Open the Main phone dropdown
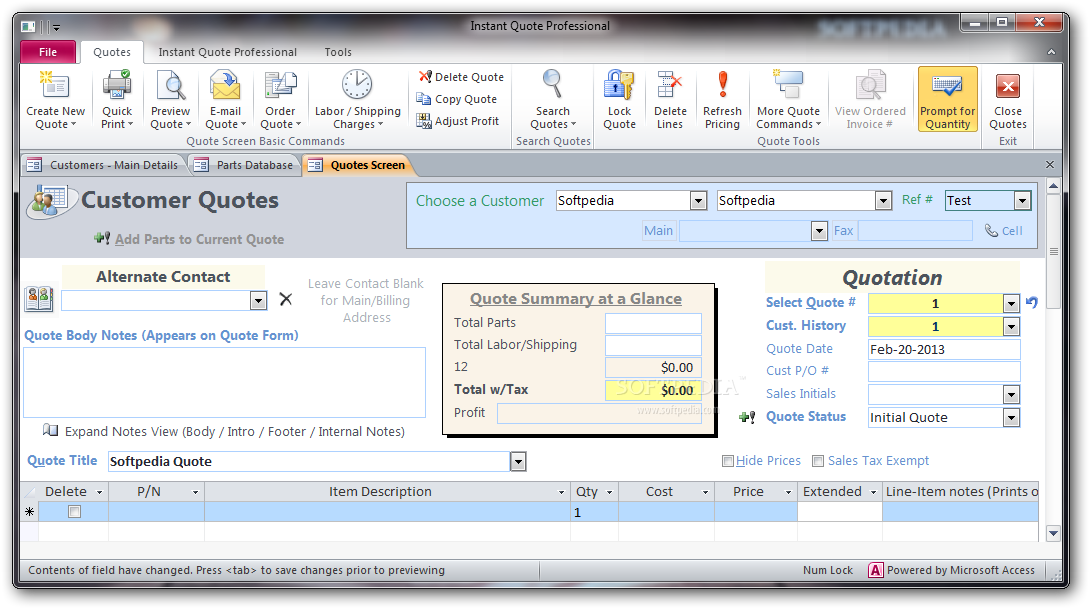1090x609 pixels. (819, 231)
